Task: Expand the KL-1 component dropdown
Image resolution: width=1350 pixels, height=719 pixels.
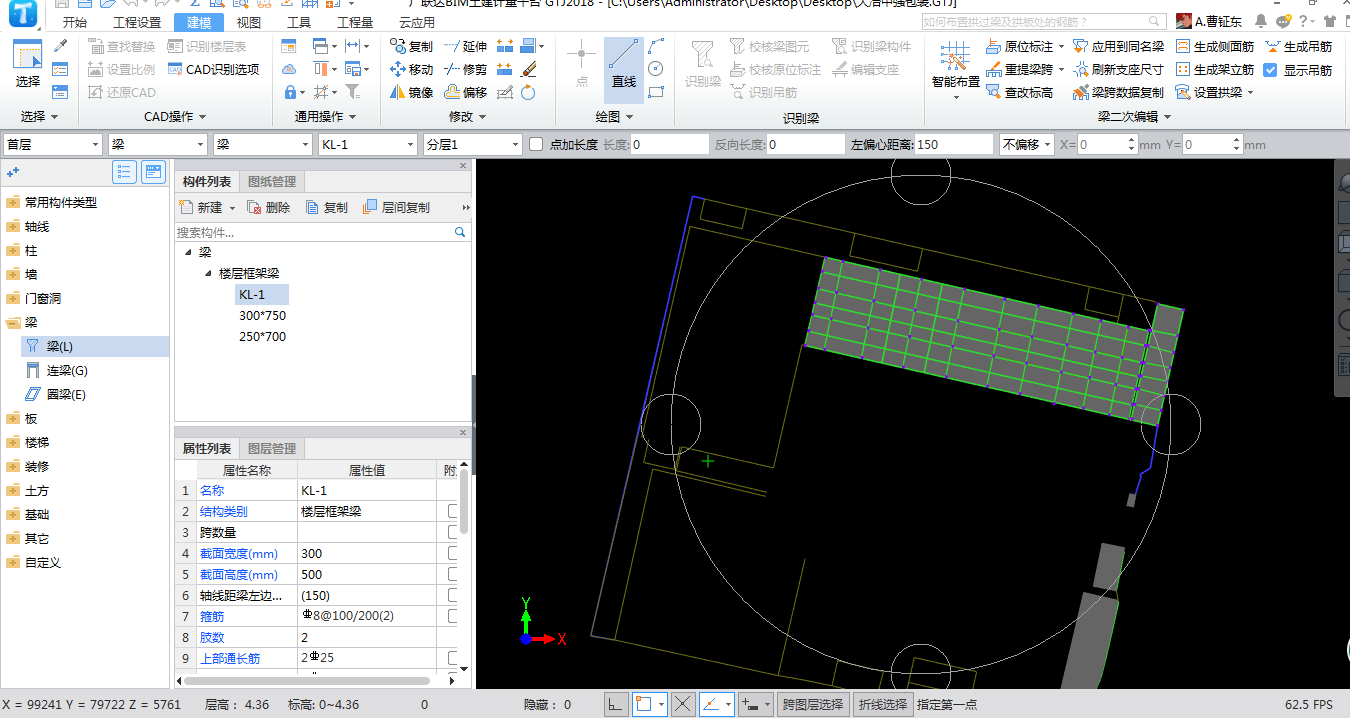Action: click(367, 145)
